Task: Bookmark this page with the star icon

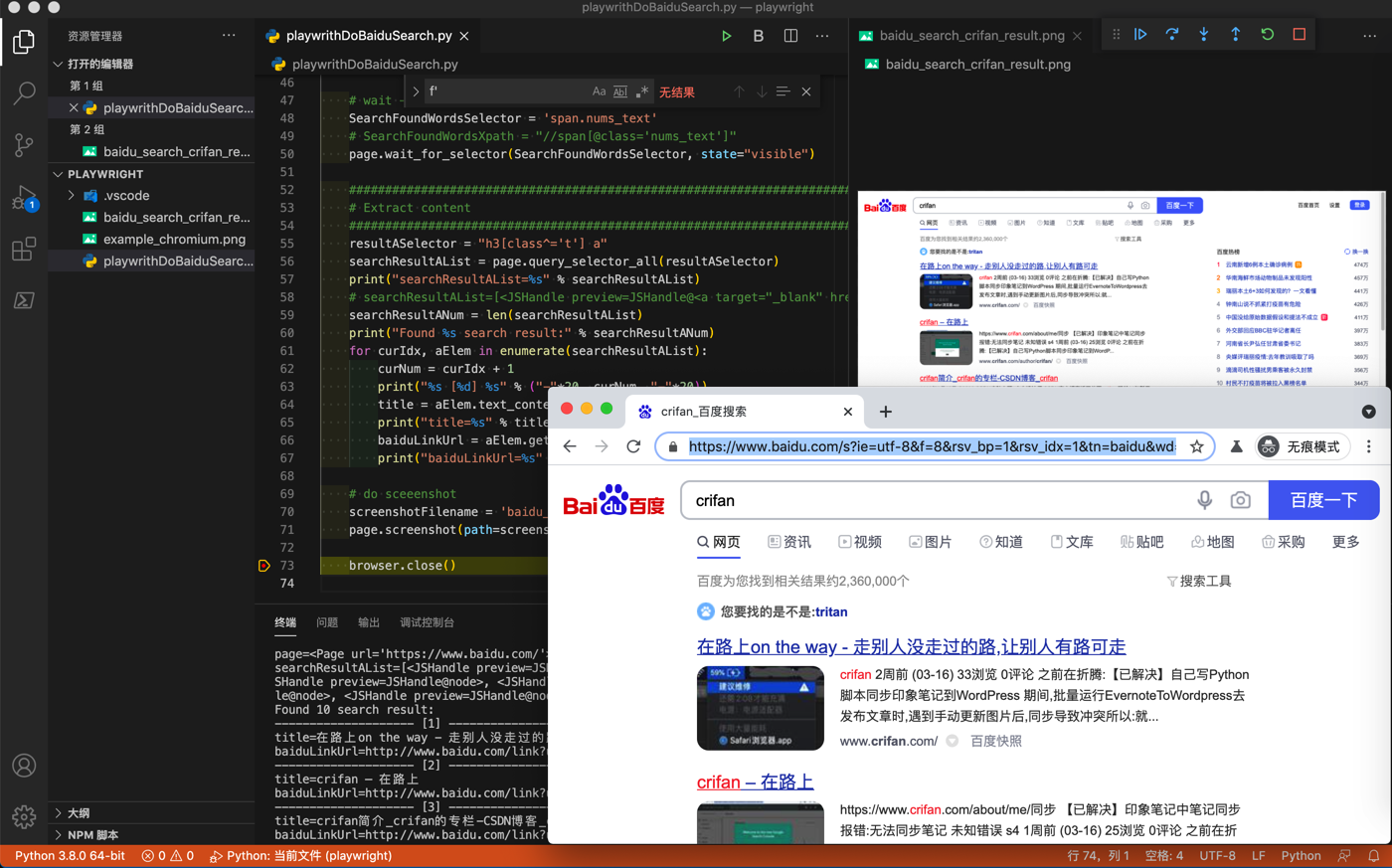Action: tap(1197, 446)
